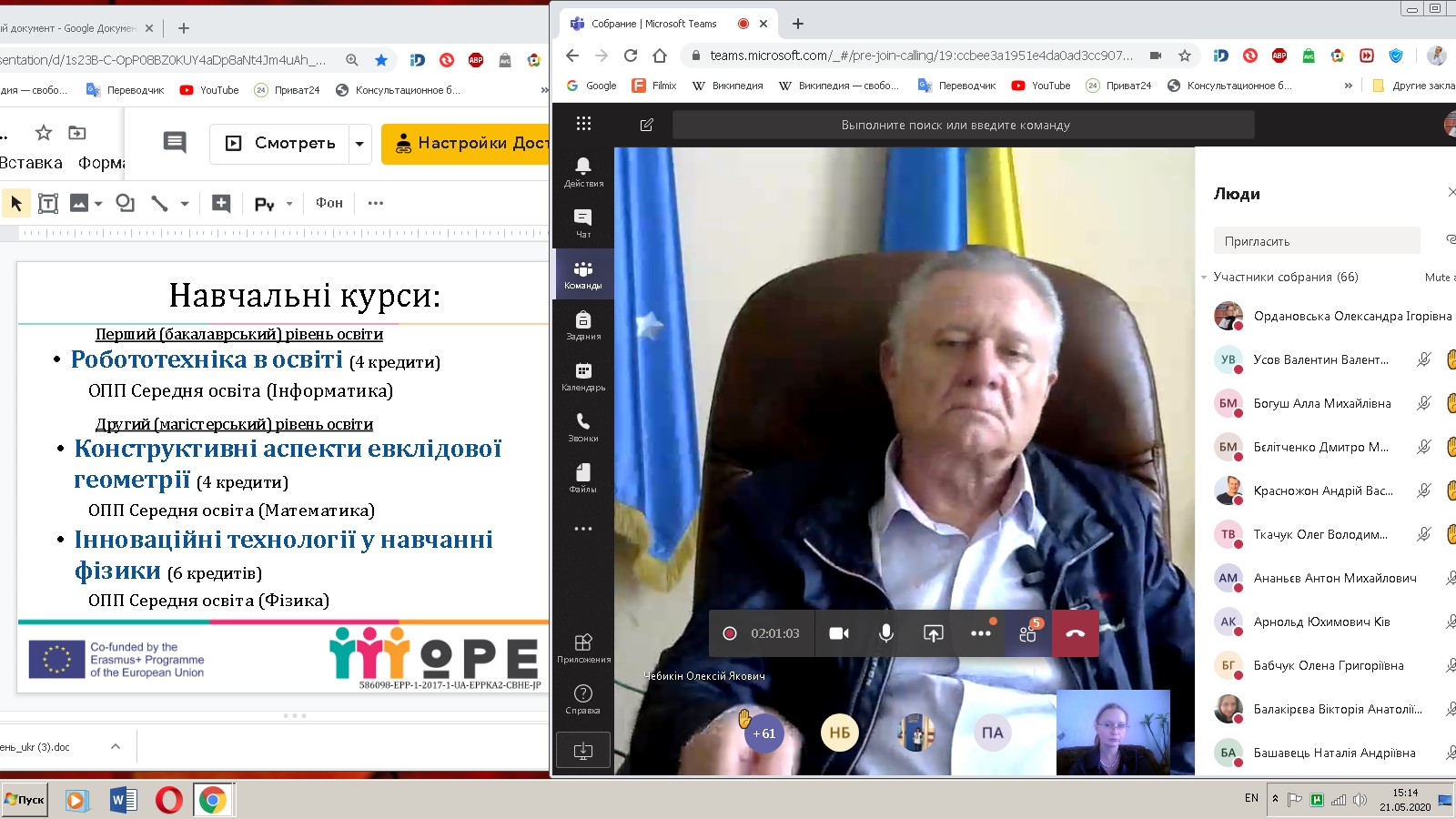1456x819 pixels.
Task: Open the Filmix bookmark
Action: [x=654, y=86]
